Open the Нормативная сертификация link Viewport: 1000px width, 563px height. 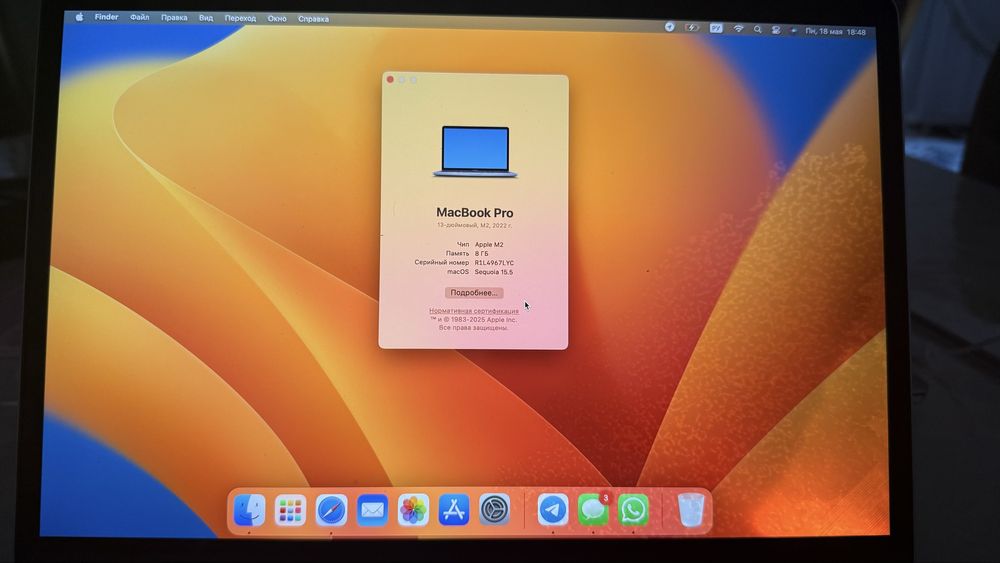[x=474, y=311]
